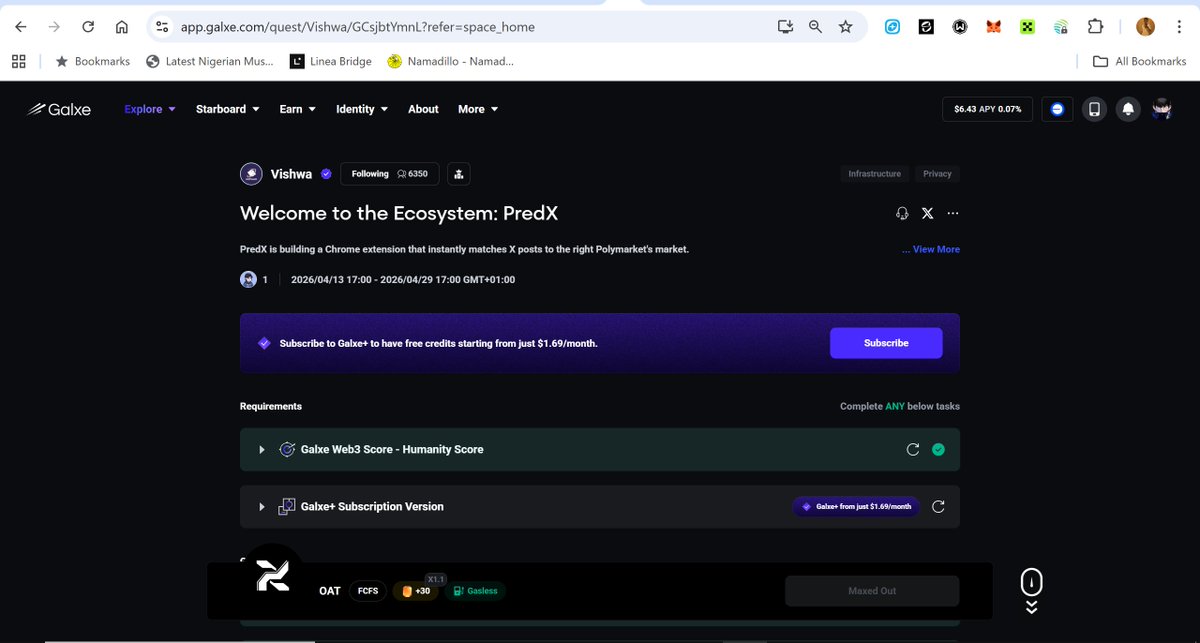View site information icon in address bar
1200x643 pixels.
point(163,27)
